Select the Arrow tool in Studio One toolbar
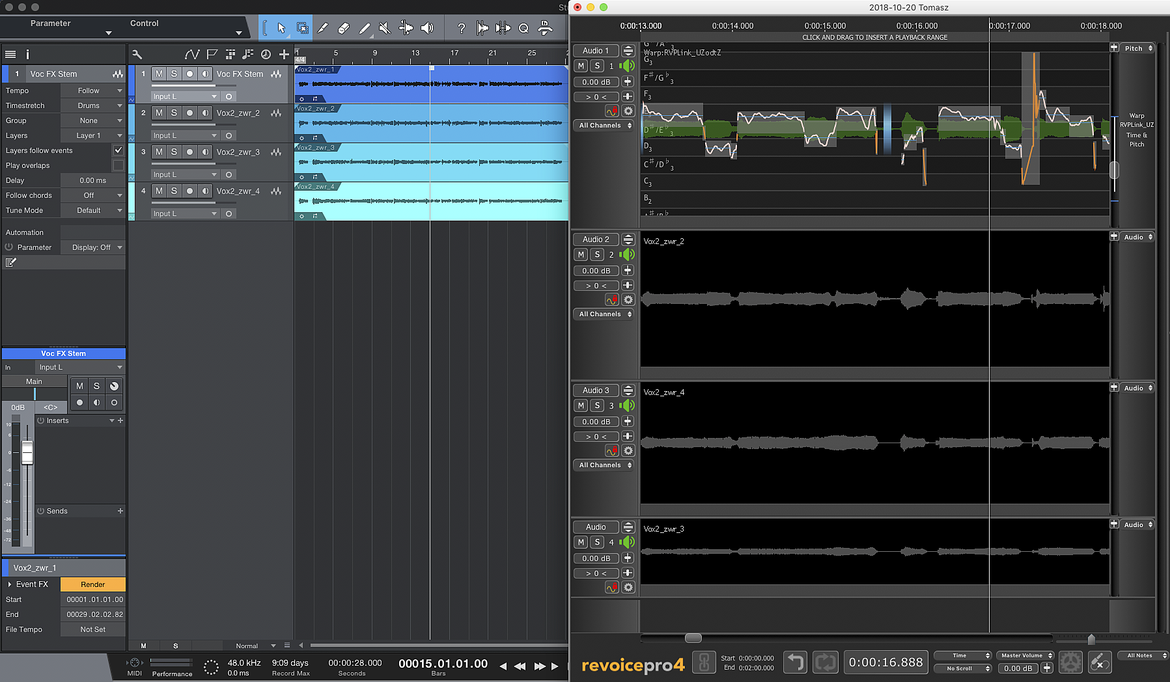Image resolution: width=1170 pixels, height=682 pixels. [x=281, y=28]
